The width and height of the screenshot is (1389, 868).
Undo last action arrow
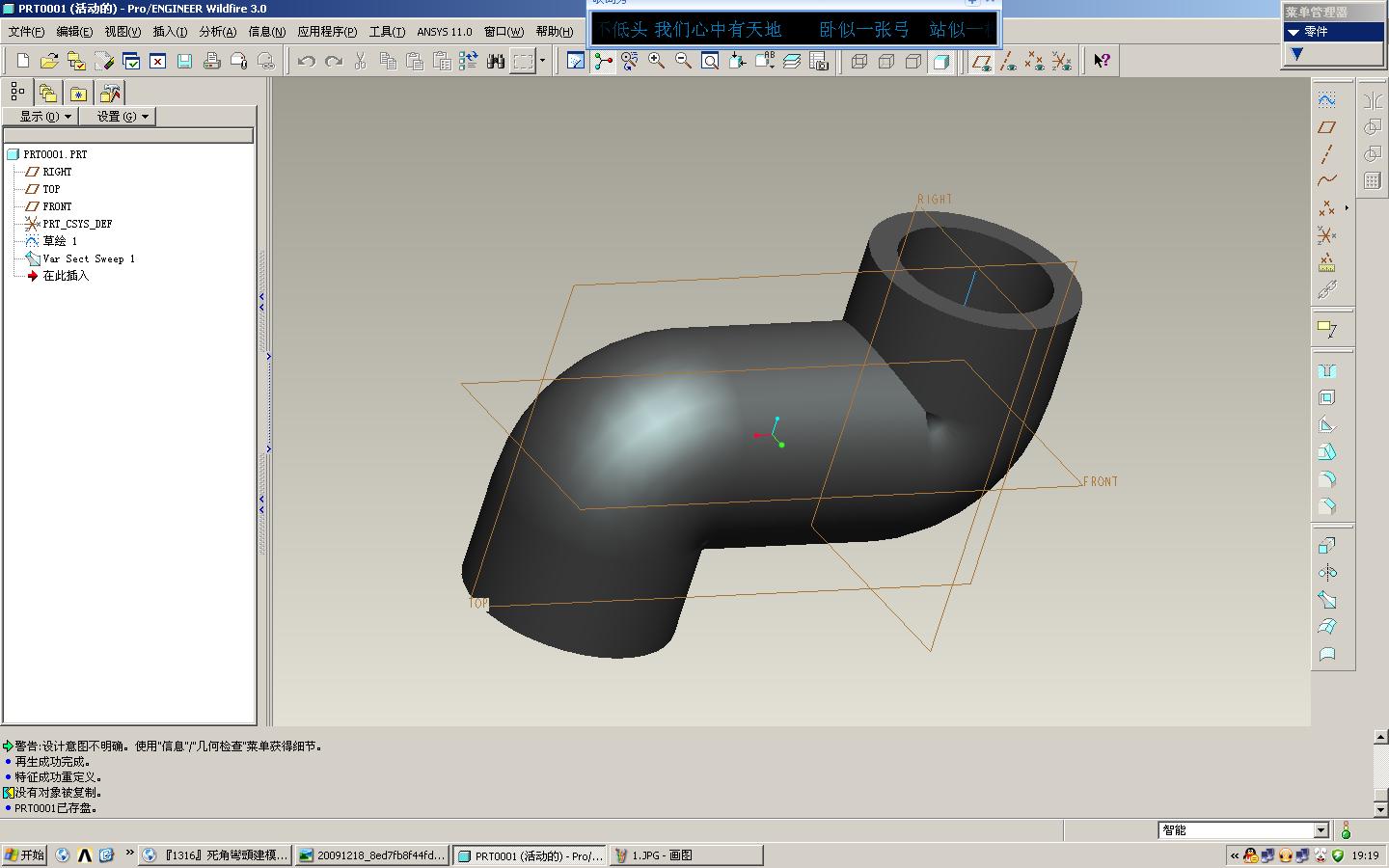click(x=307, y=61)
